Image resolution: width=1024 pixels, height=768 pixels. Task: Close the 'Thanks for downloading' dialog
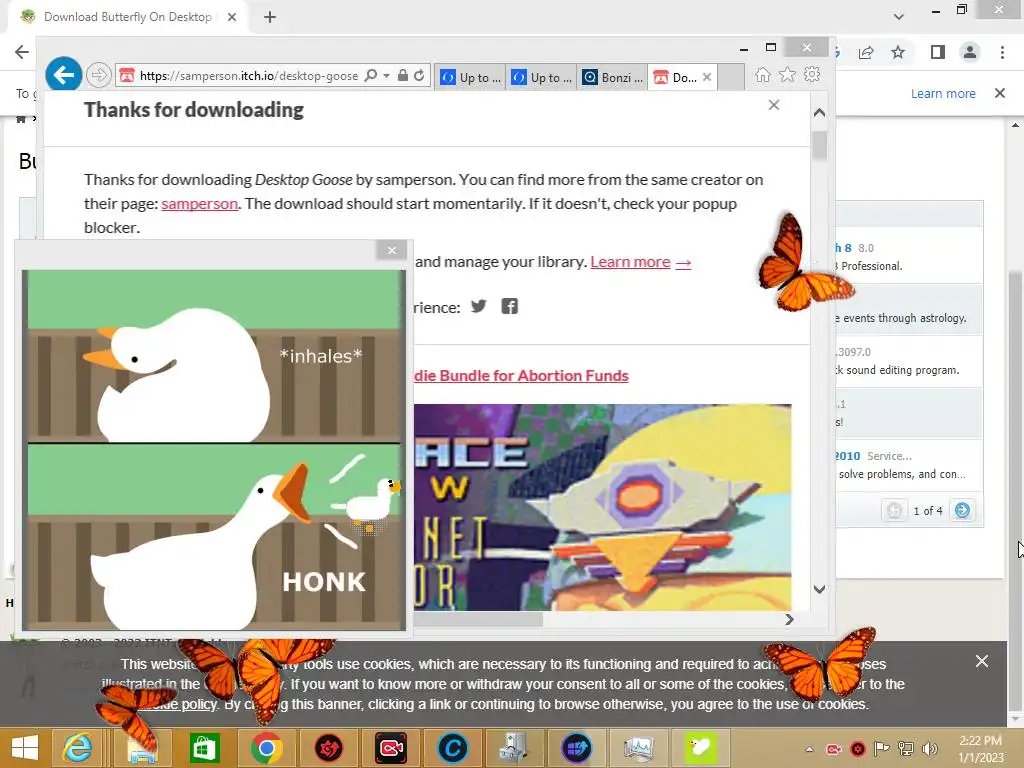774,105
